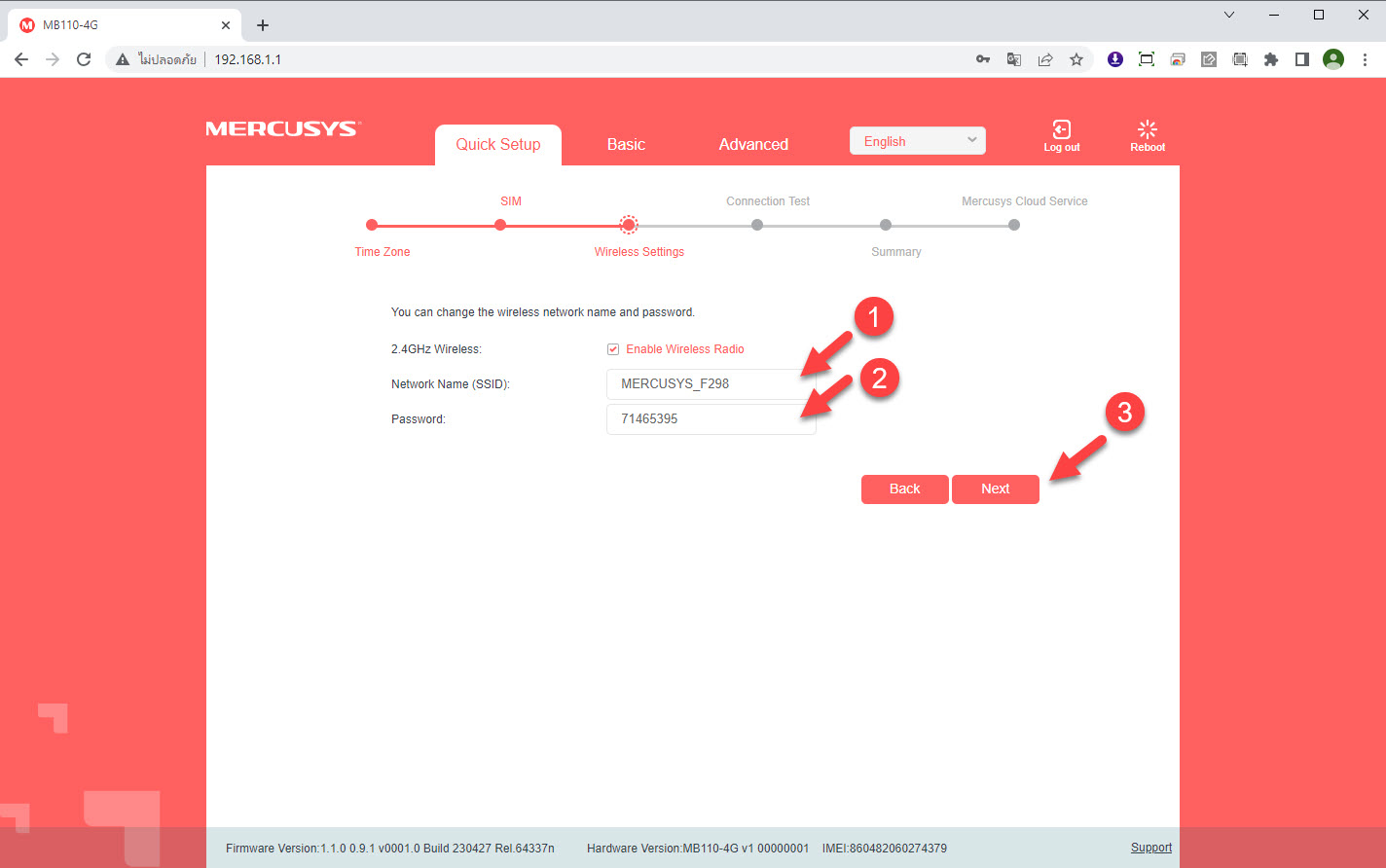Image resolution: width=1386 pixels, height=868 pixels.
Task: Click the Wireless Settings step marker
Action: (x=629, y=225)
